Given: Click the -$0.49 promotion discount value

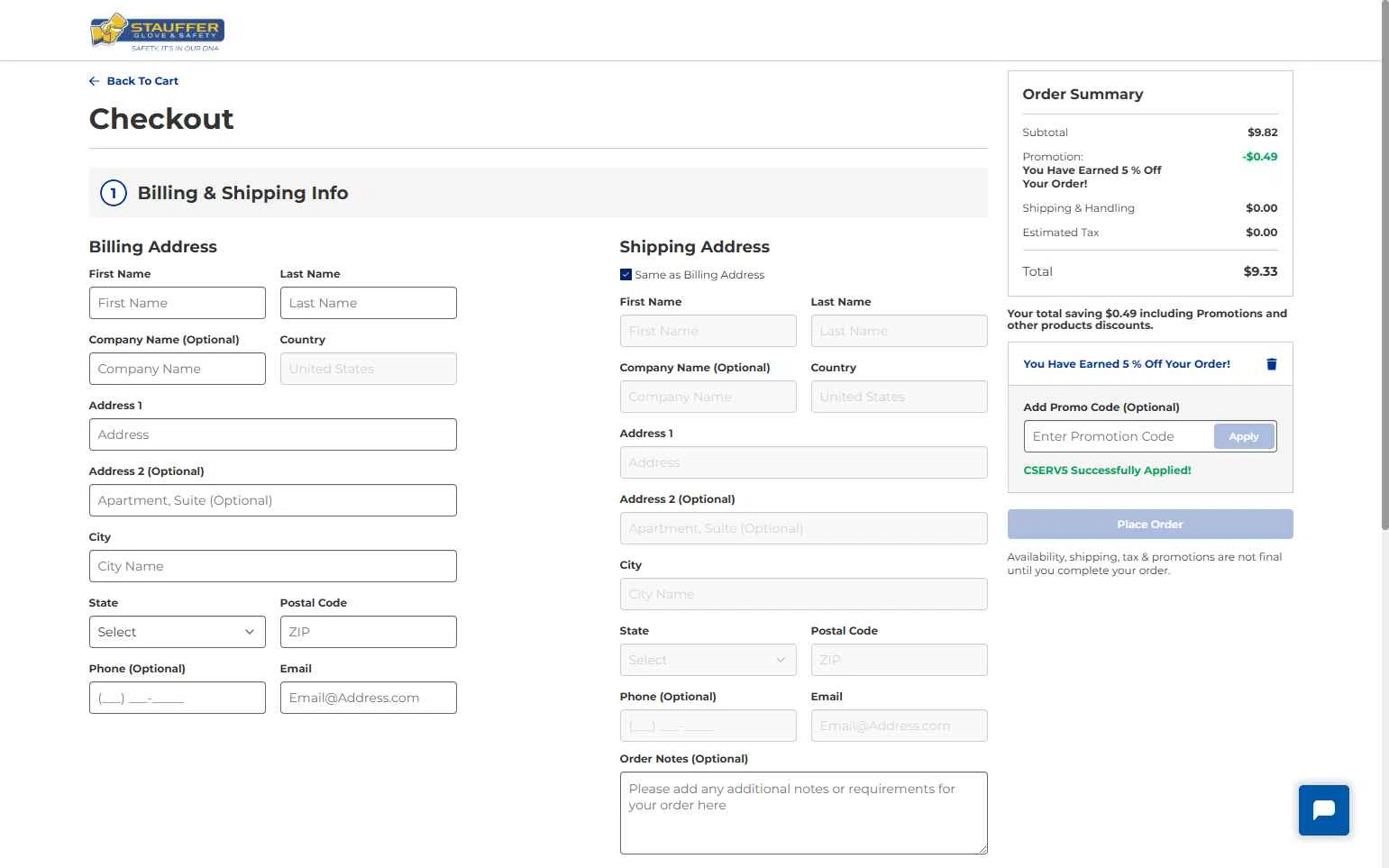Looking at the screenshot, I should pyautogui.click(x=1260, y=157).
